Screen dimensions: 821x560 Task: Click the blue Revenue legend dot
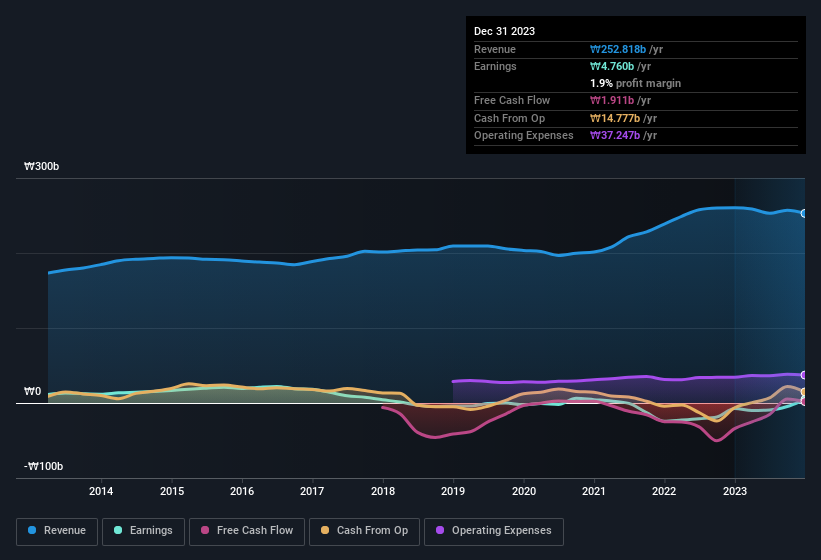[x=33, y=531]
